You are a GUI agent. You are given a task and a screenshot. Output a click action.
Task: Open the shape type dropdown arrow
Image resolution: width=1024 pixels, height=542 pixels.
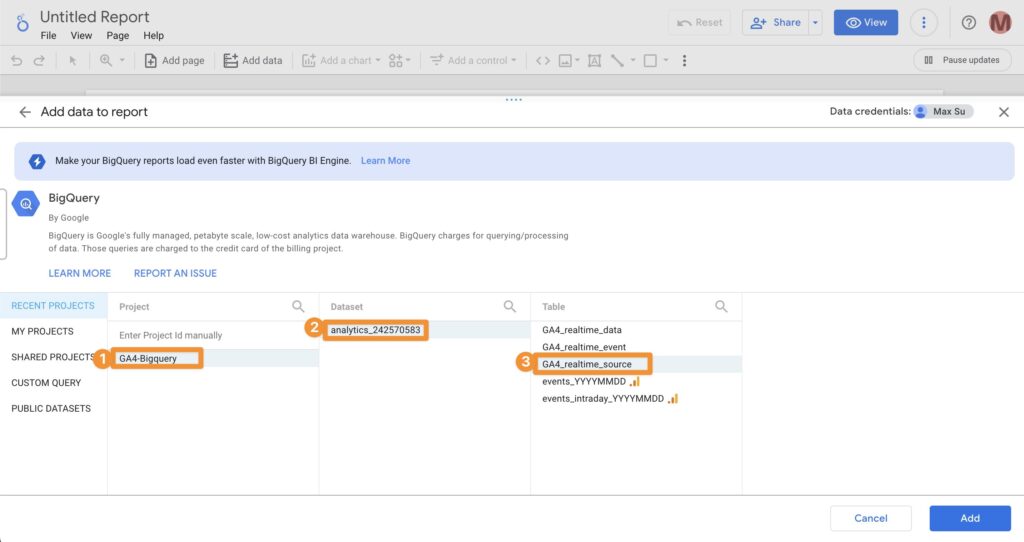point(666,61)
